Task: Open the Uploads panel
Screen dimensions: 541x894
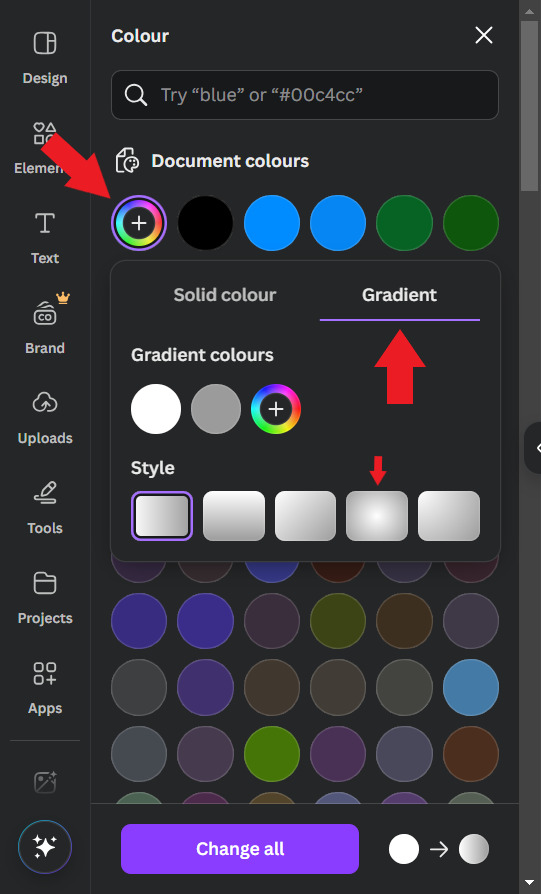Action: (45, 418)
